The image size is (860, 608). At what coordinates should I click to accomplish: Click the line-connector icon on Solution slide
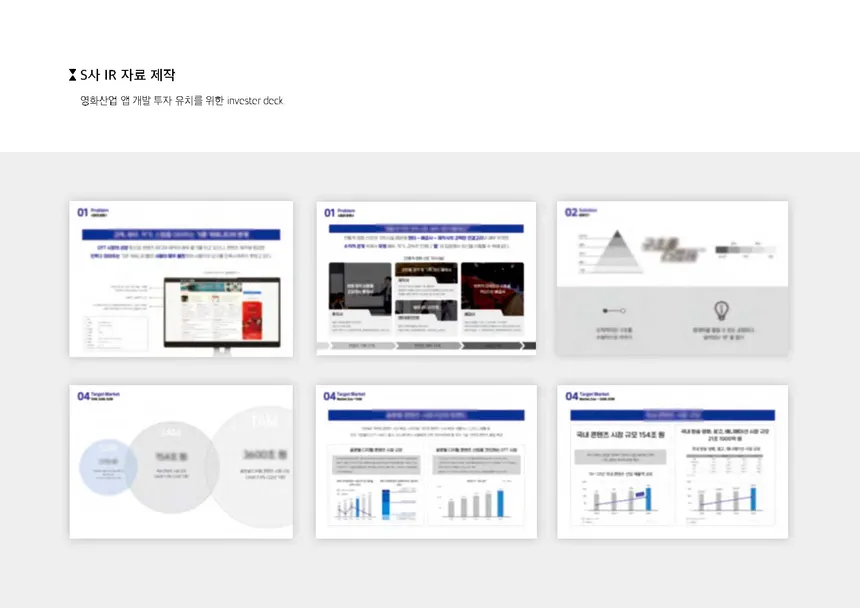tap(614, 311)
